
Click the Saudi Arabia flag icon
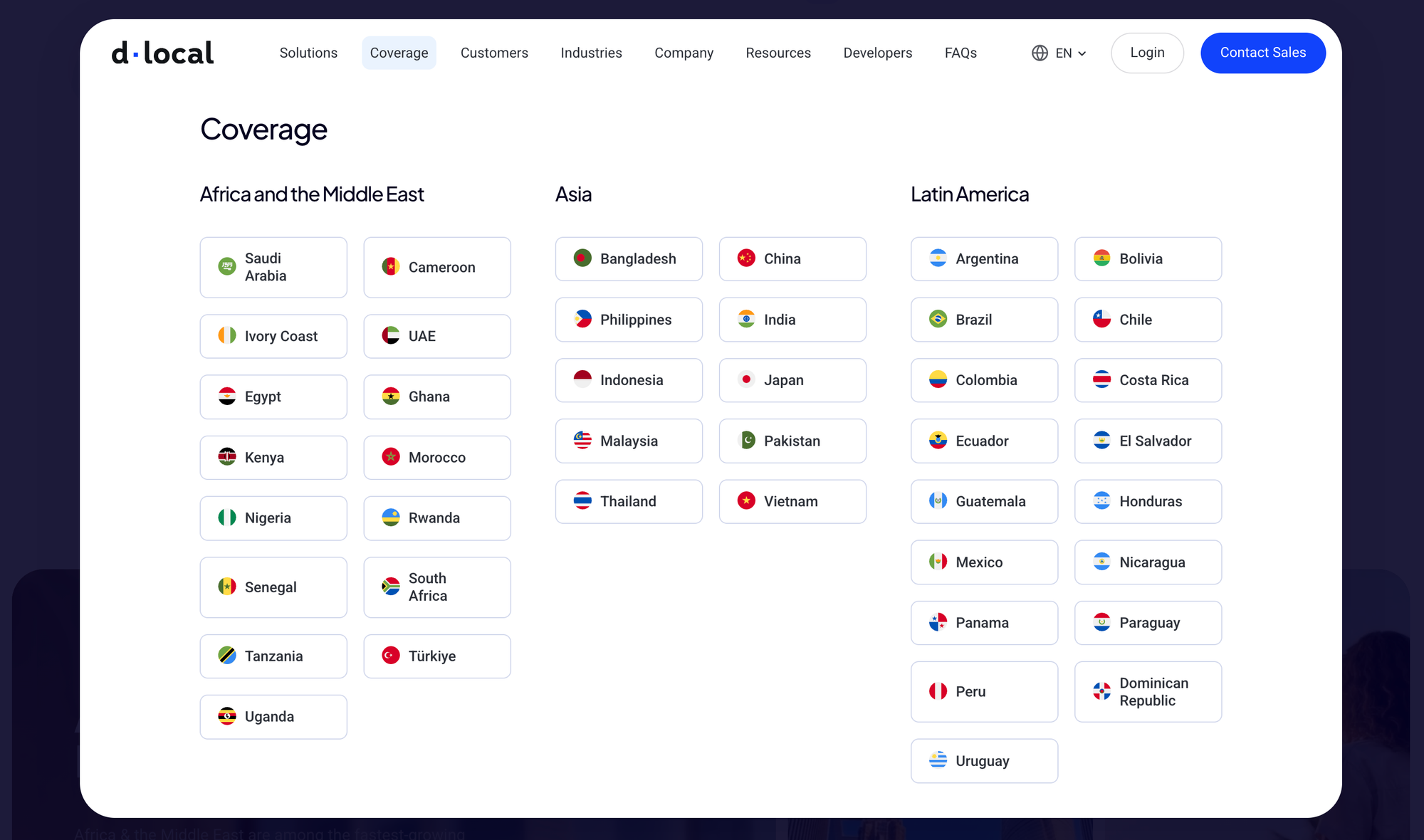coord(227,267)
